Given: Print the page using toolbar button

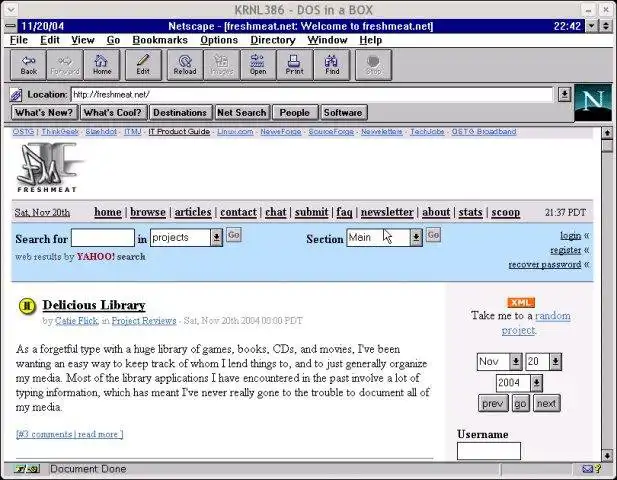Looking at the screenshot, I should [295, 65].
